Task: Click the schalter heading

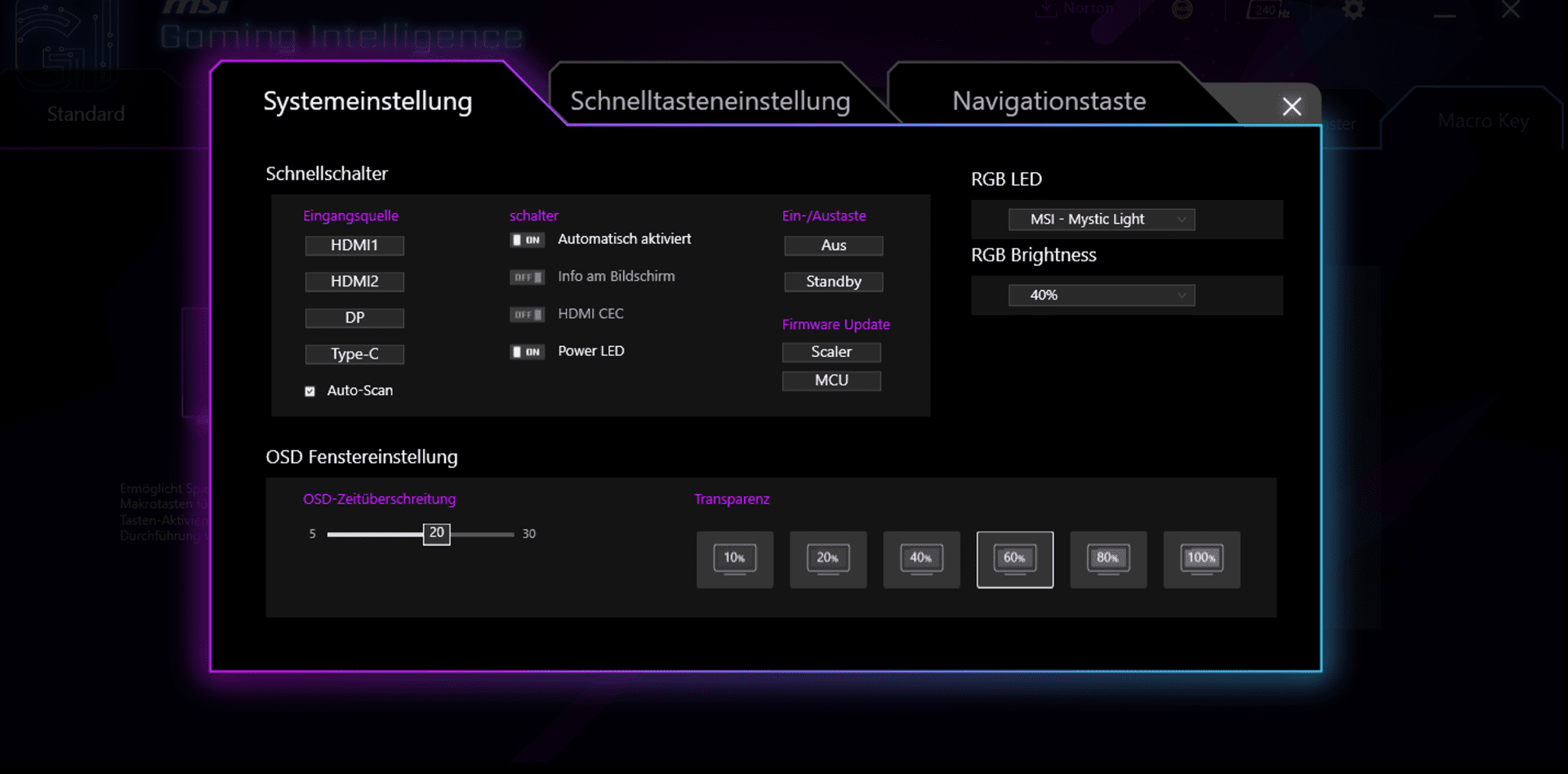Action: pyautogui.click(x=533, y=216)
